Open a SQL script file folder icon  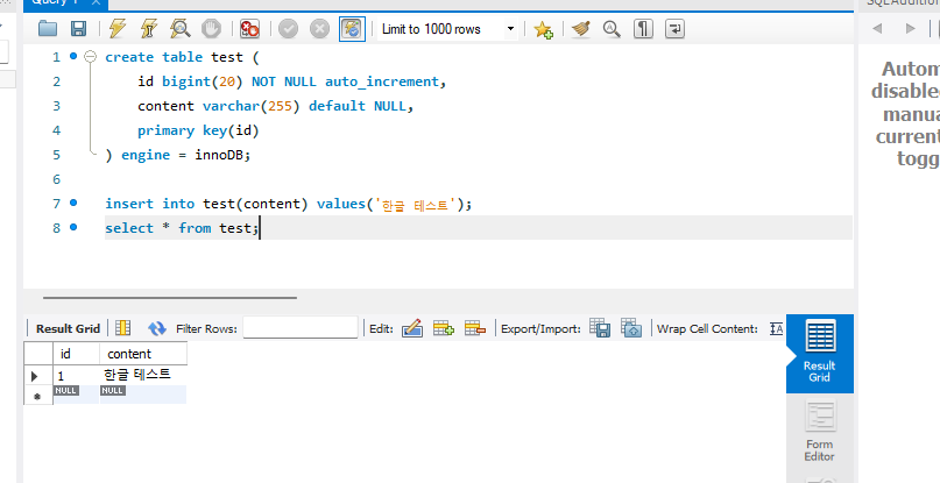coord(47,29)
